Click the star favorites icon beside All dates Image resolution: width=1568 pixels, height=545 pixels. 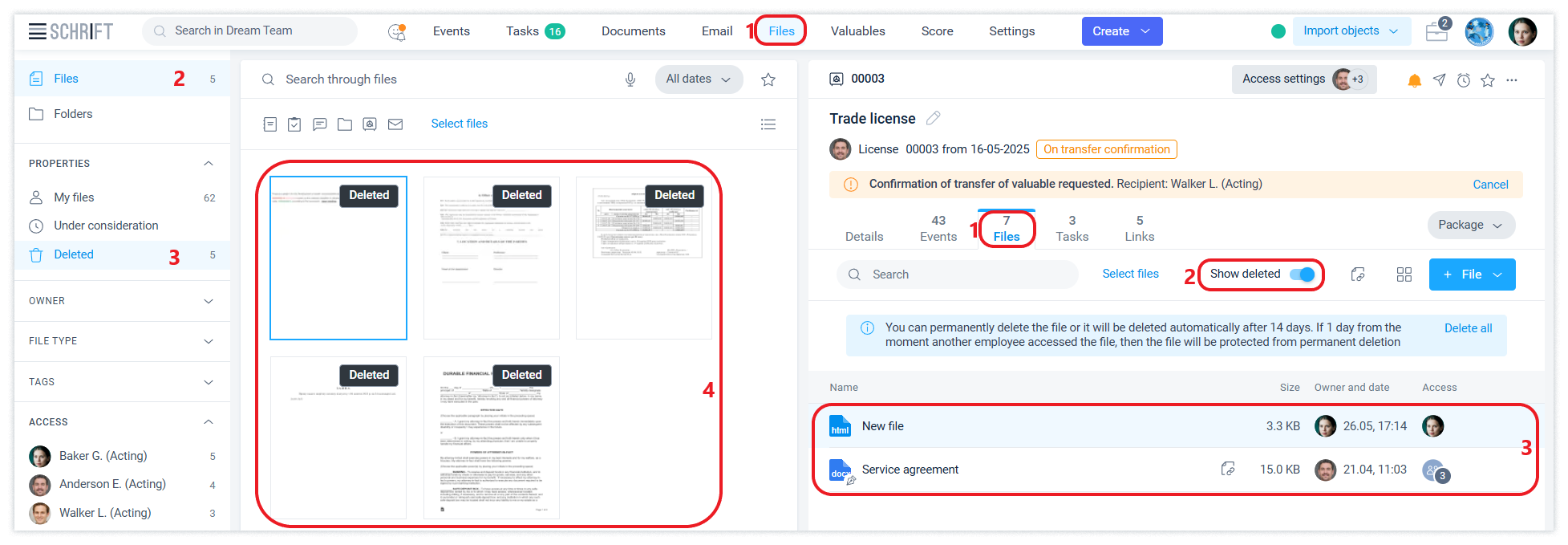(768, 79)
